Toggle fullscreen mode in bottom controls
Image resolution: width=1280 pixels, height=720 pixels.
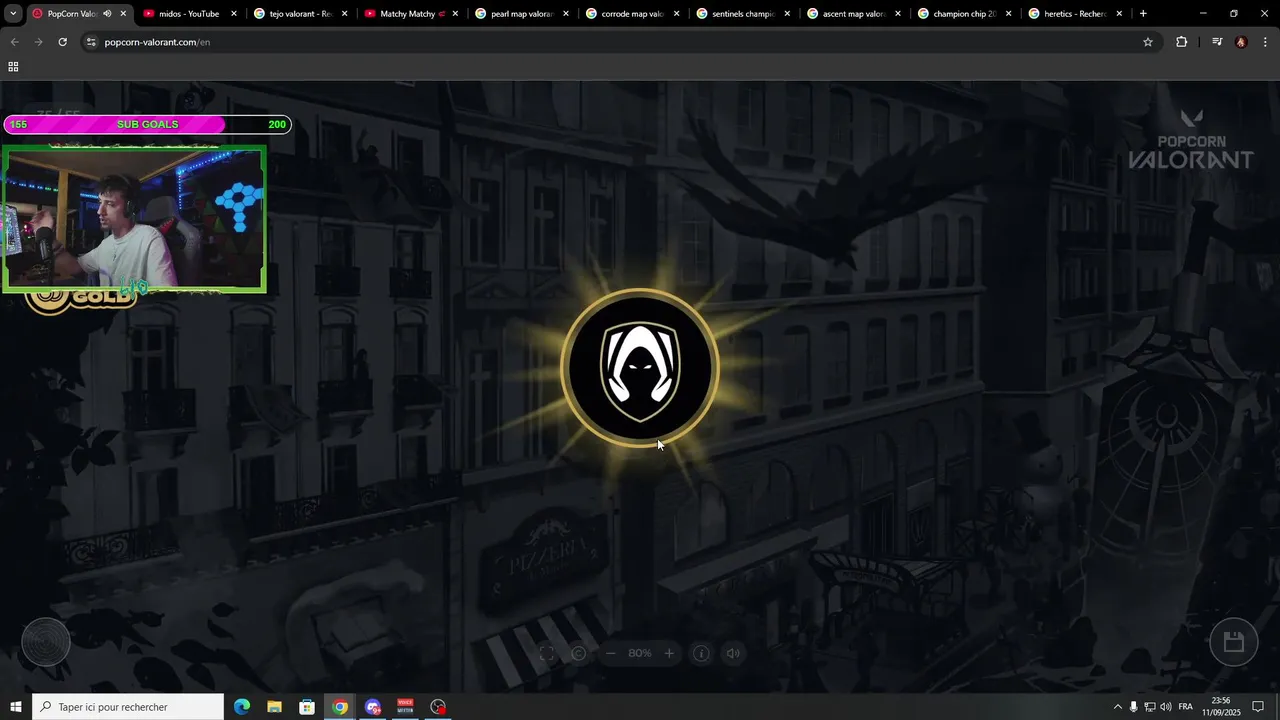546,653
